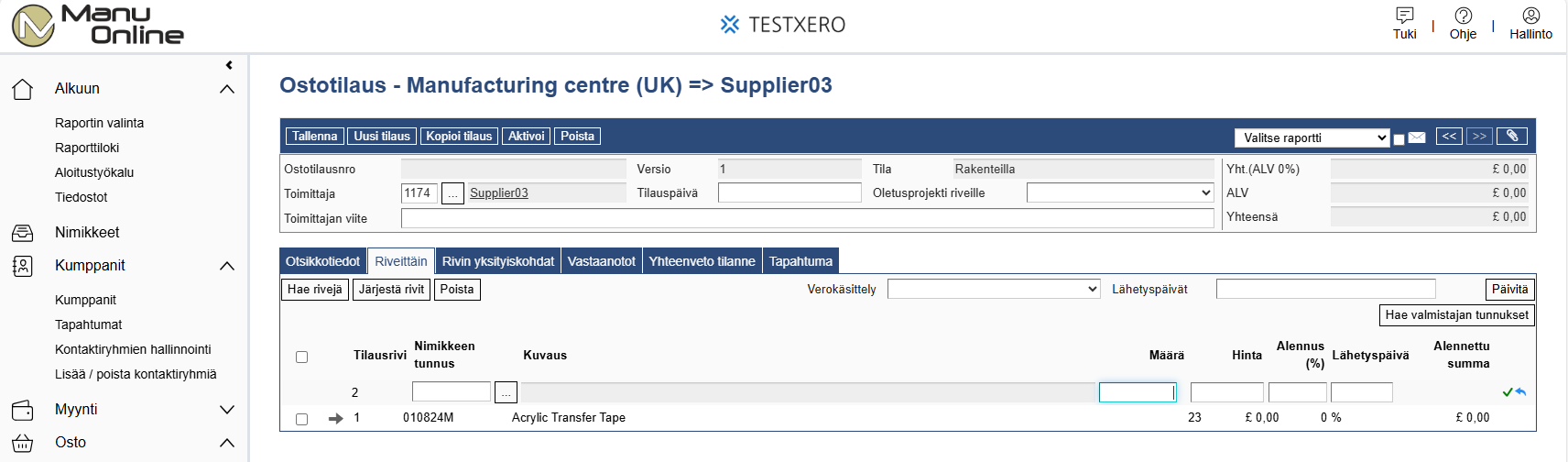This screenshot has height=462, width=1568.
Task: Open Kontaktiryhmien hallinnointi in sidebar
Action: [133, 350]
